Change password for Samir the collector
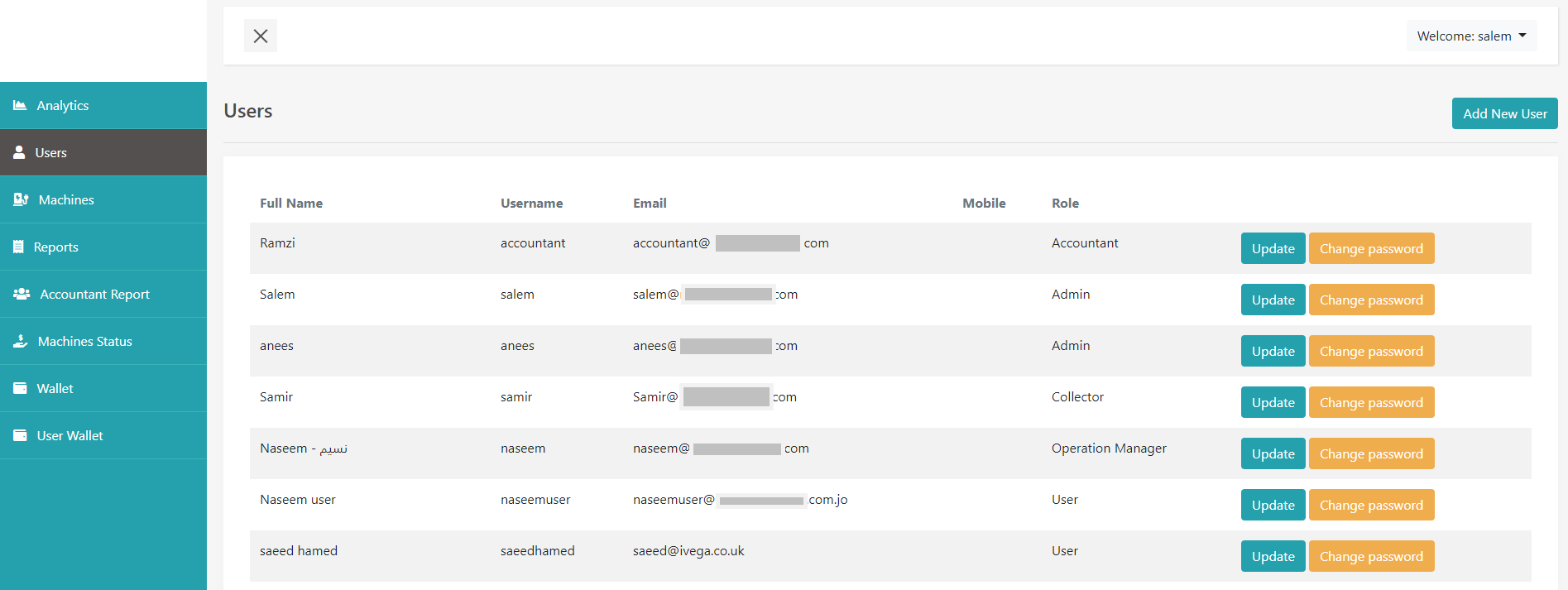Screen dimensions: 1568x590 coord(1371,402)
